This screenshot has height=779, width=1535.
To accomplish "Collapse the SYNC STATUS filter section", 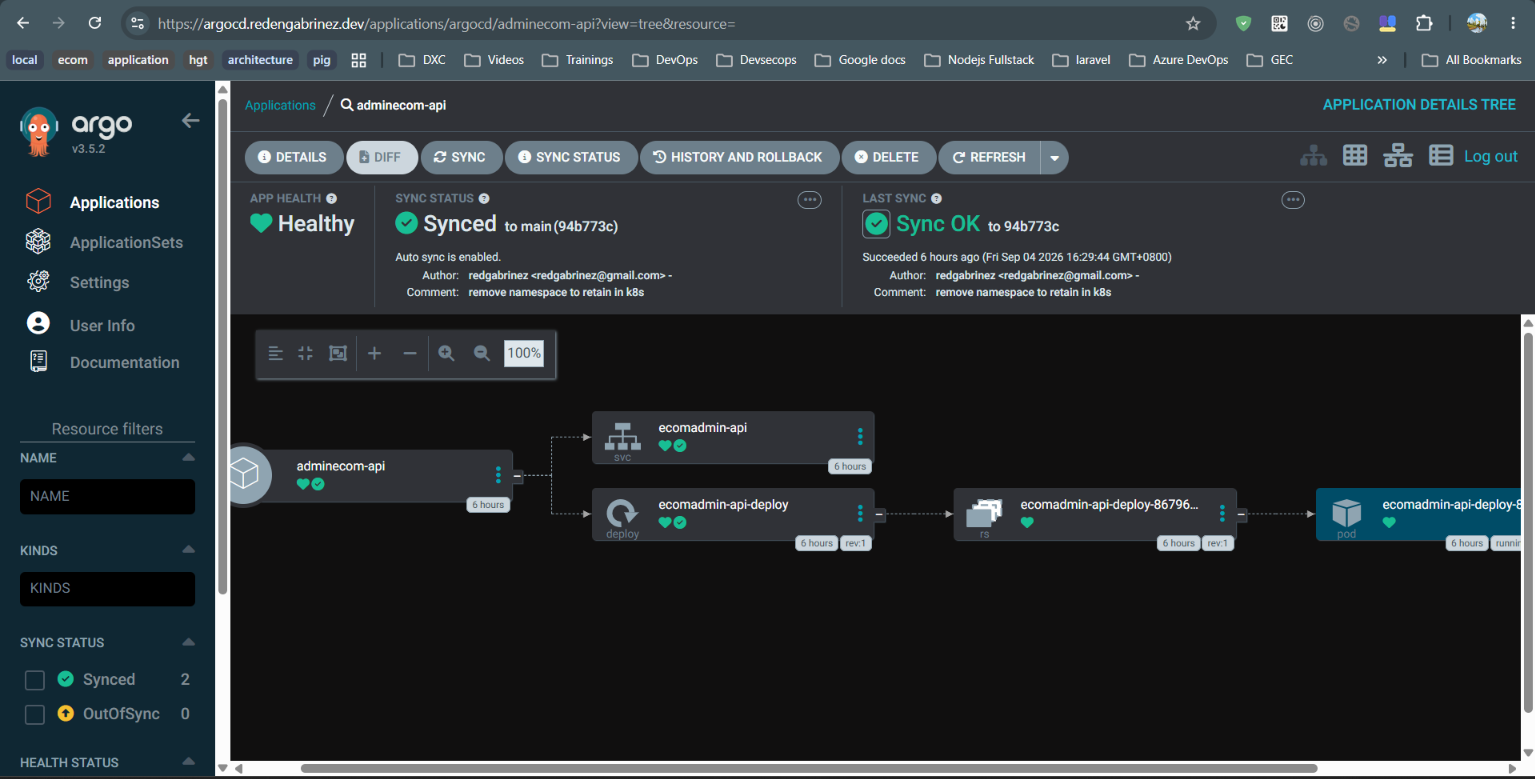I will pyautogui.click(x=188, y=642).
